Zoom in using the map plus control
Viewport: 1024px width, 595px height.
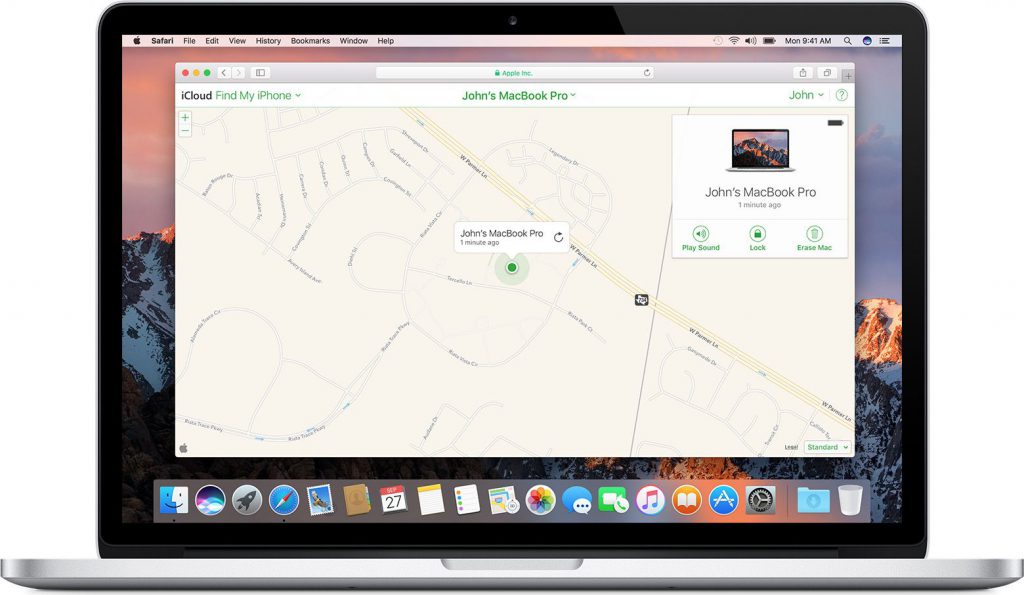(184, 117)
